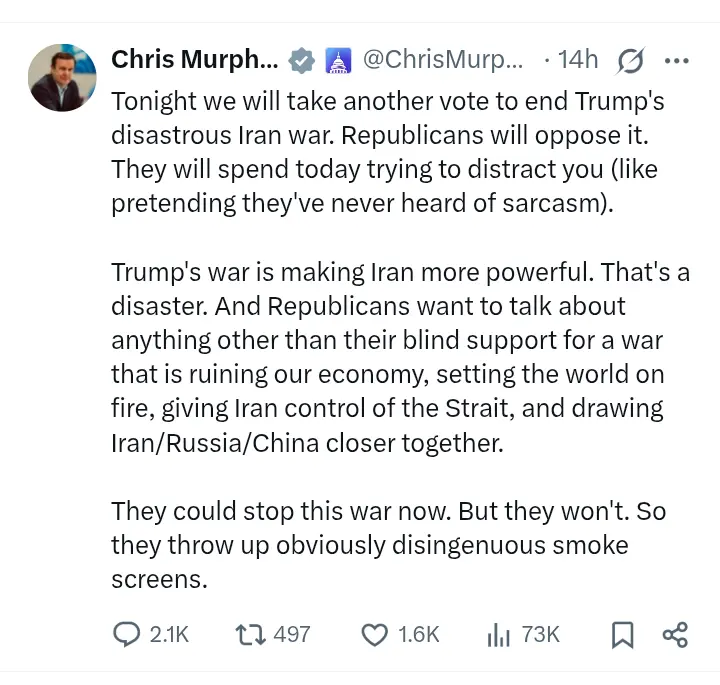Image resolution: width=720 pixels, height=685 pixels.
Task: Click the 14h timestamp
Action: [x=578, y=59]
